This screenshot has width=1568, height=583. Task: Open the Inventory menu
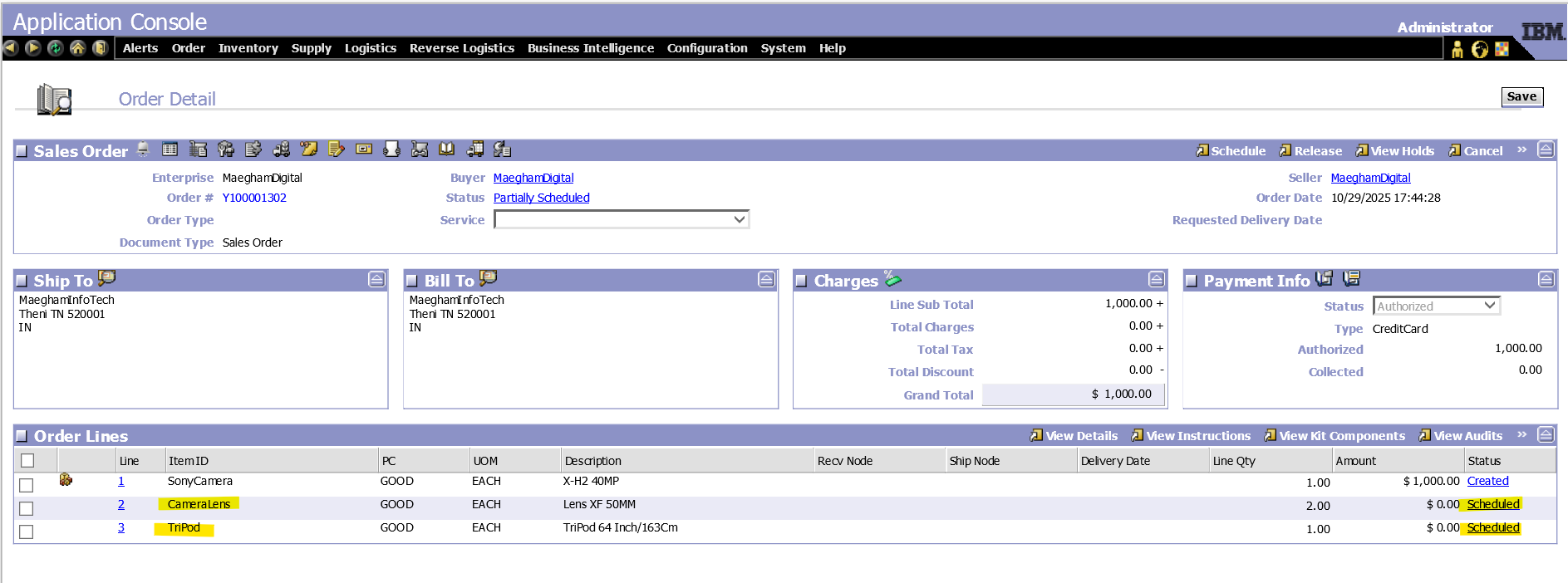click(x=248, y=48)
